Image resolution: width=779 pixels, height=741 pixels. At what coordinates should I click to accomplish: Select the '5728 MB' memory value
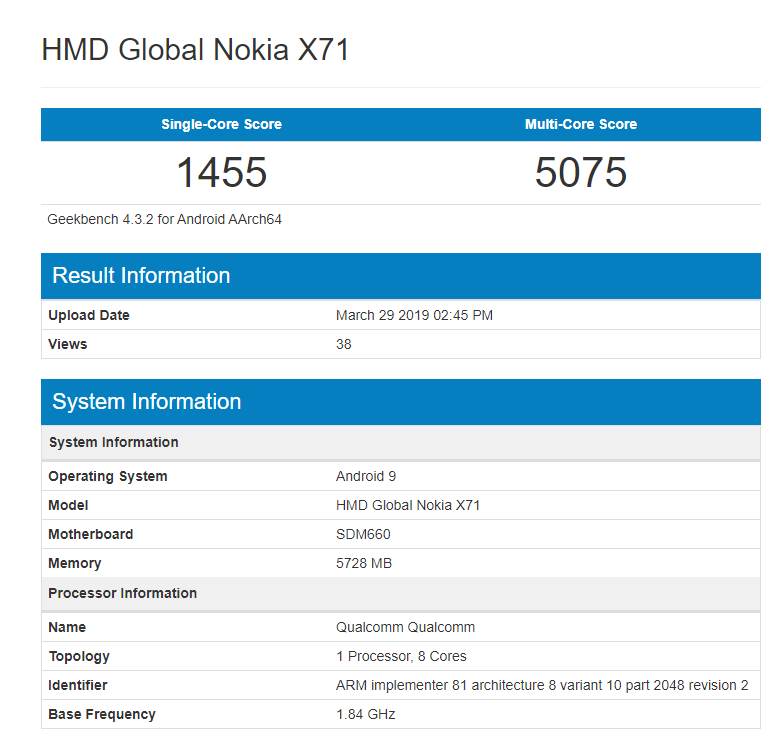(364, 563)
